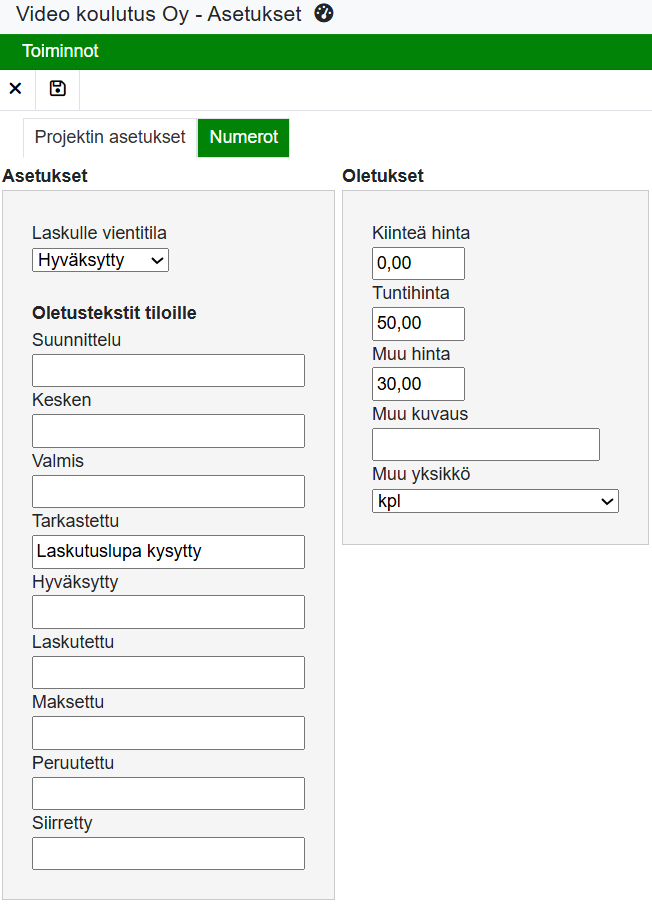Viewport: 652px width, 907px height.
Task: Focus the Tuntihinta price field
Action: pos(418,324)
